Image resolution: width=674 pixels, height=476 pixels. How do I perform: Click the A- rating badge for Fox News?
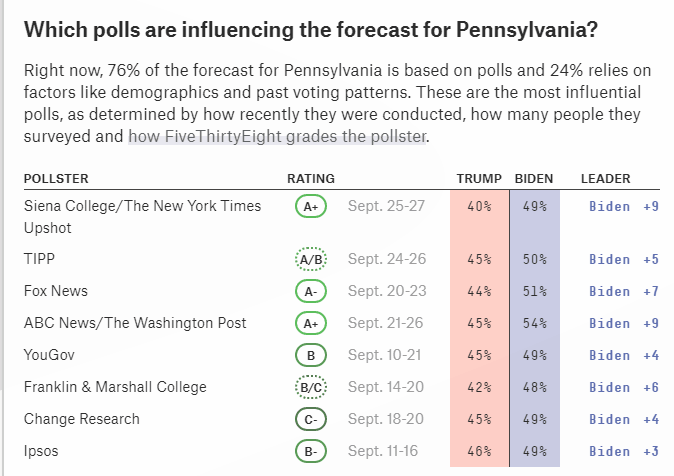click(x=311, y=291)
